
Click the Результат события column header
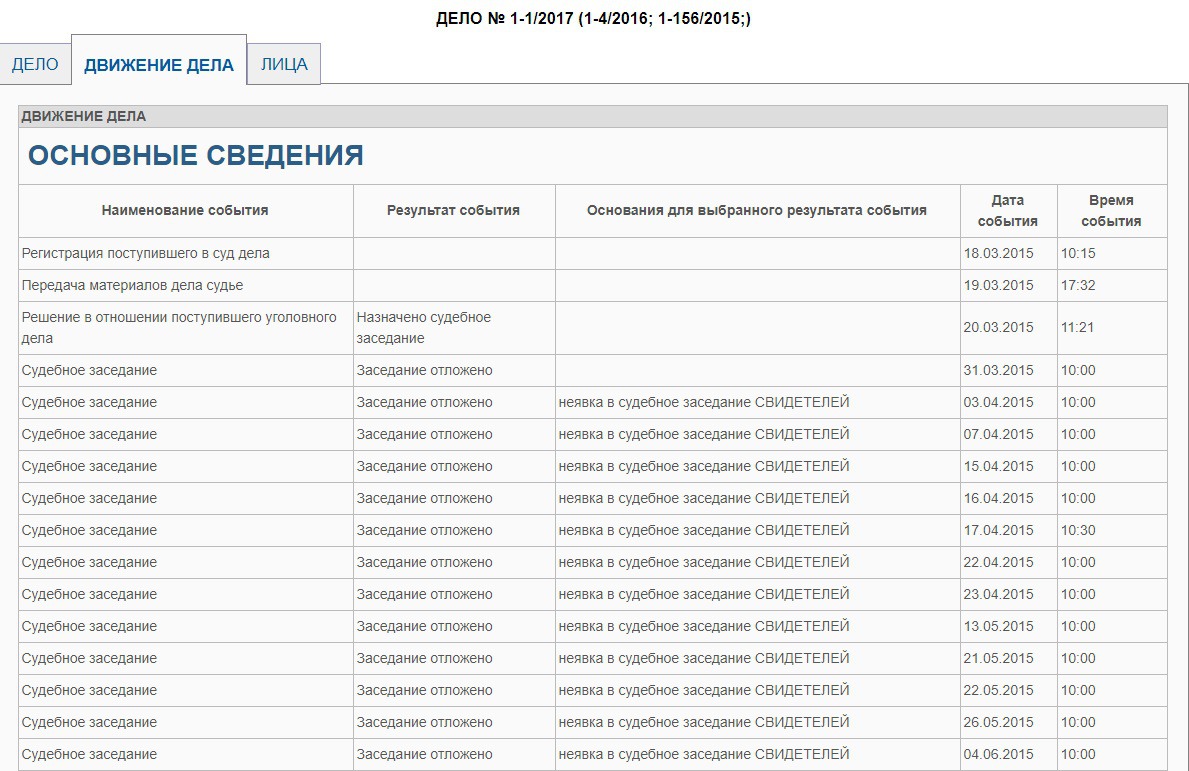point(453,210)
